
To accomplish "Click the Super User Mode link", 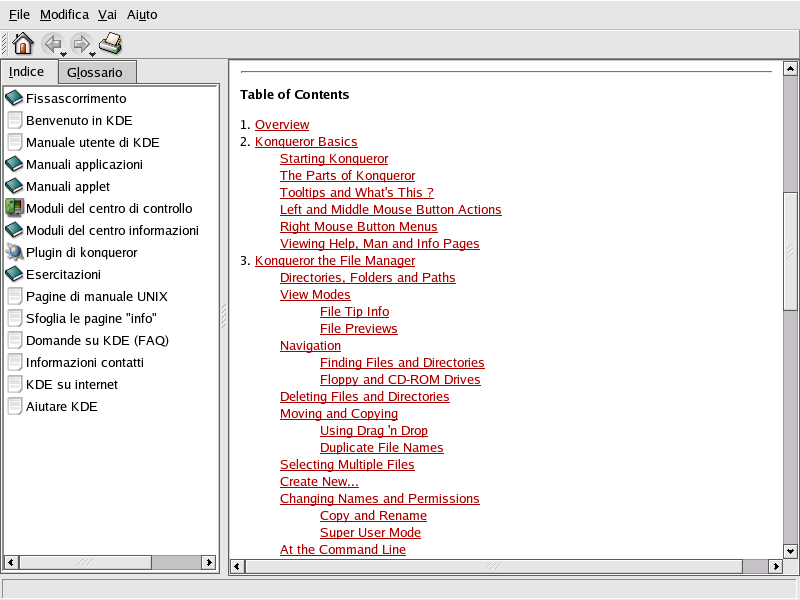I will (370, 533).
